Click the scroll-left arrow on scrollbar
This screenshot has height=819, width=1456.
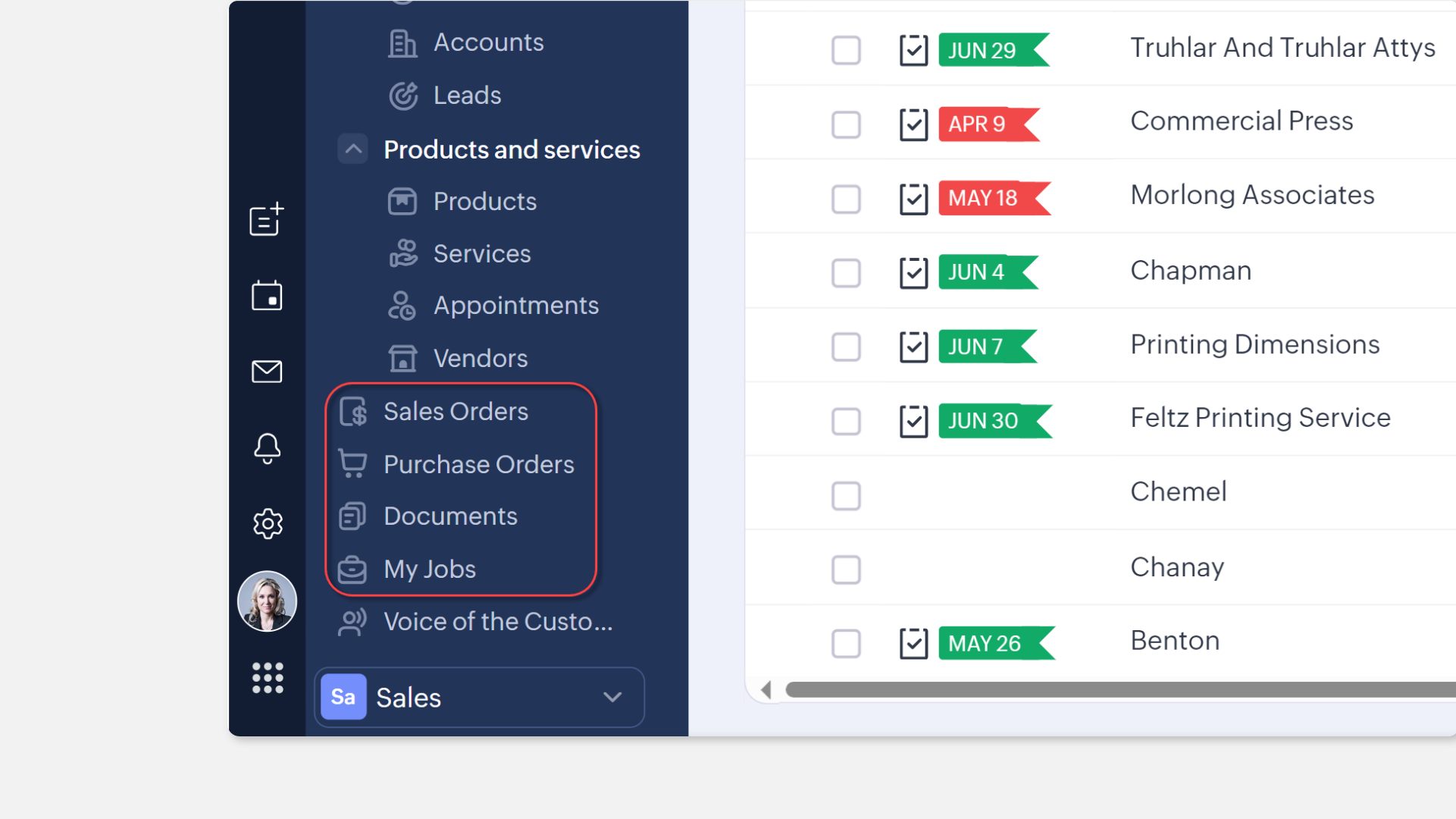(x=766, y=690)
